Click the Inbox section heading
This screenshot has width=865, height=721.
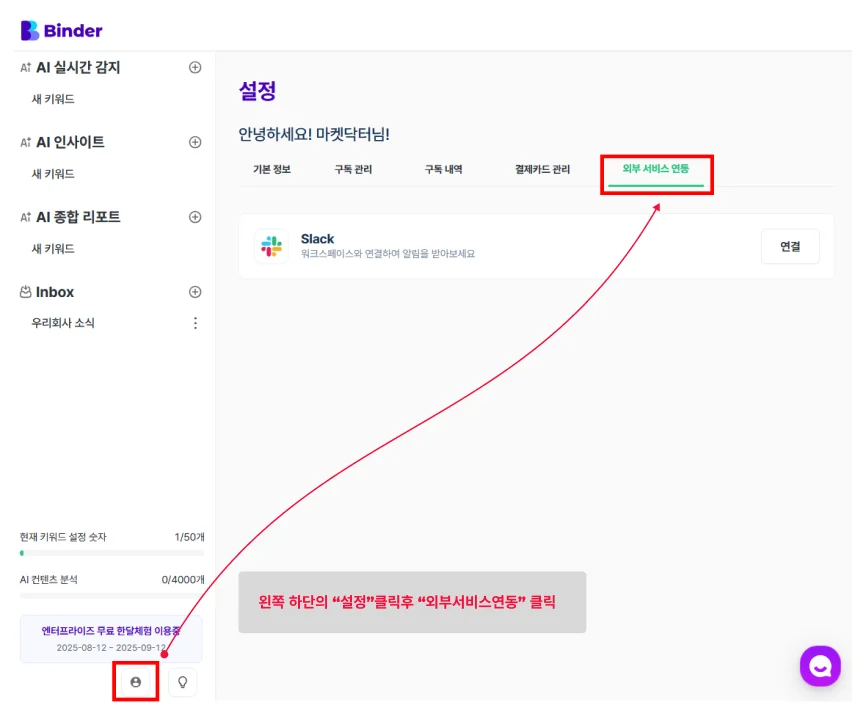coord(55,292)
